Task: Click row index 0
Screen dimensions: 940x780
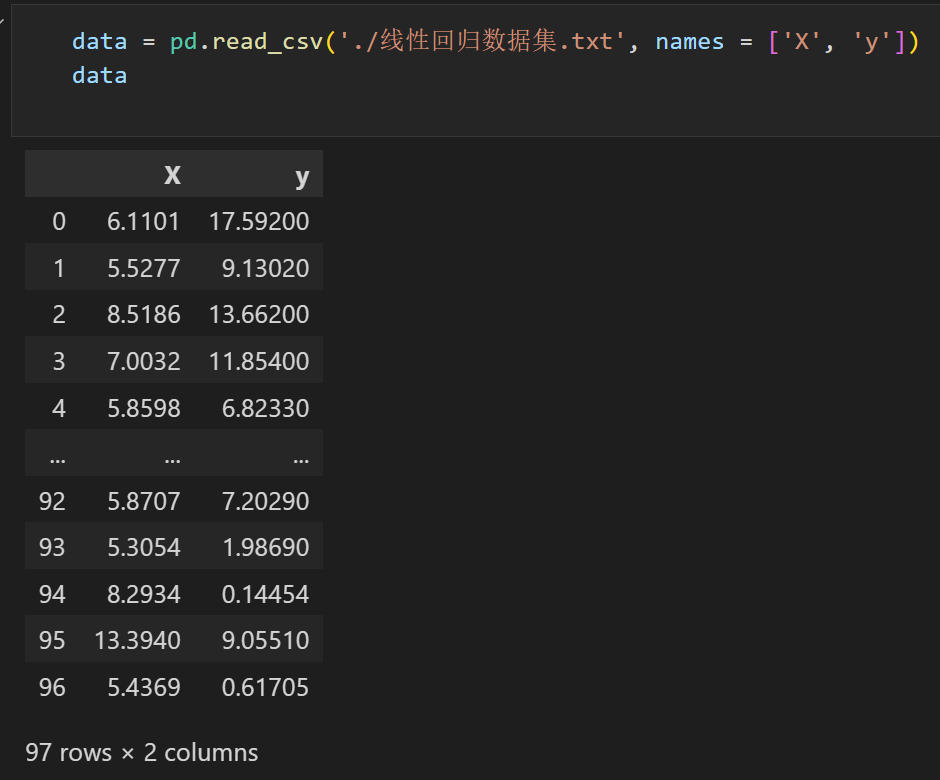Action: 59,221
